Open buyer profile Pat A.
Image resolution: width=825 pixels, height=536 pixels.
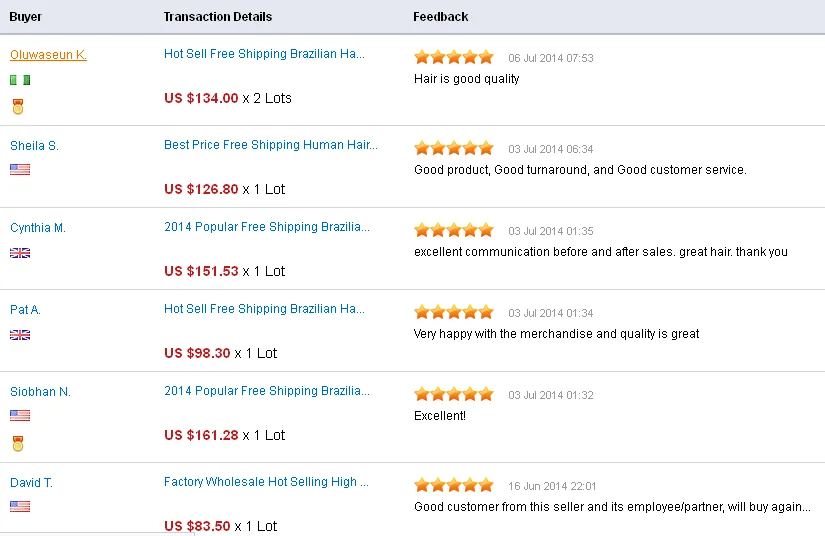(25, 310)
